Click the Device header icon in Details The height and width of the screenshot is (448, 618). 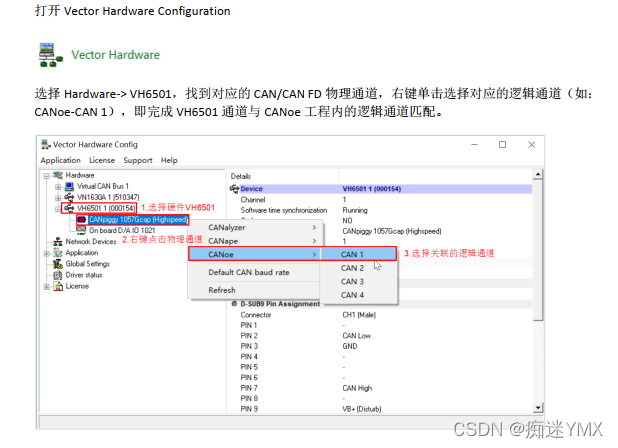coord(235,189)
